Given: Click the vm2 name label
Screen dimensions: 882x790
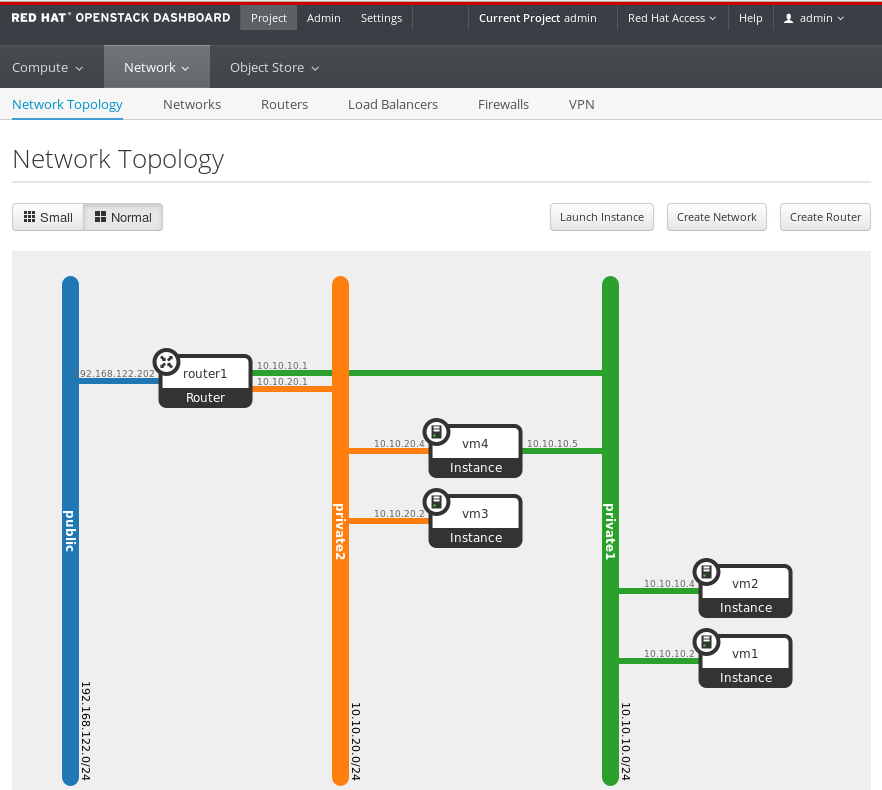Looking at the screenshot, I should coord(745,583).
